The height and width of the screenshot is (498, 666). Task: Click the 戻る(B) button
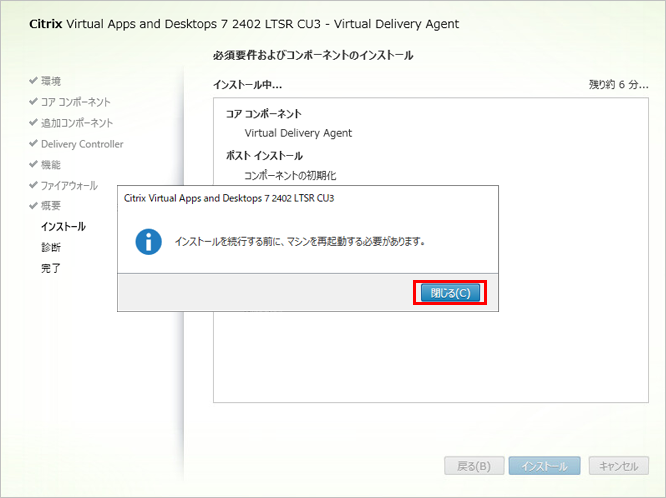coord(473,466)
